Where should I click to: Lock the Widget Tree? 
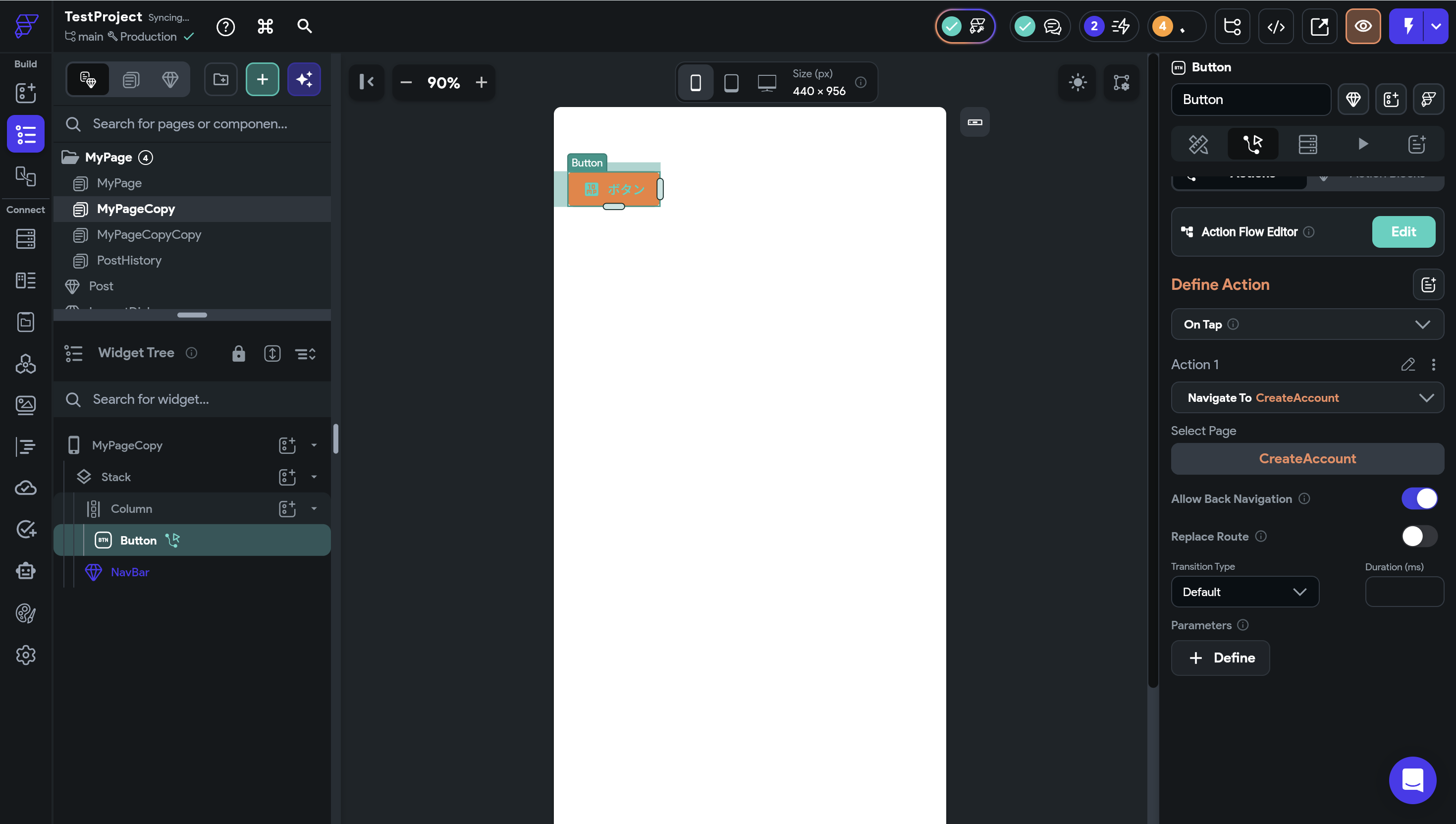point(239,354)
